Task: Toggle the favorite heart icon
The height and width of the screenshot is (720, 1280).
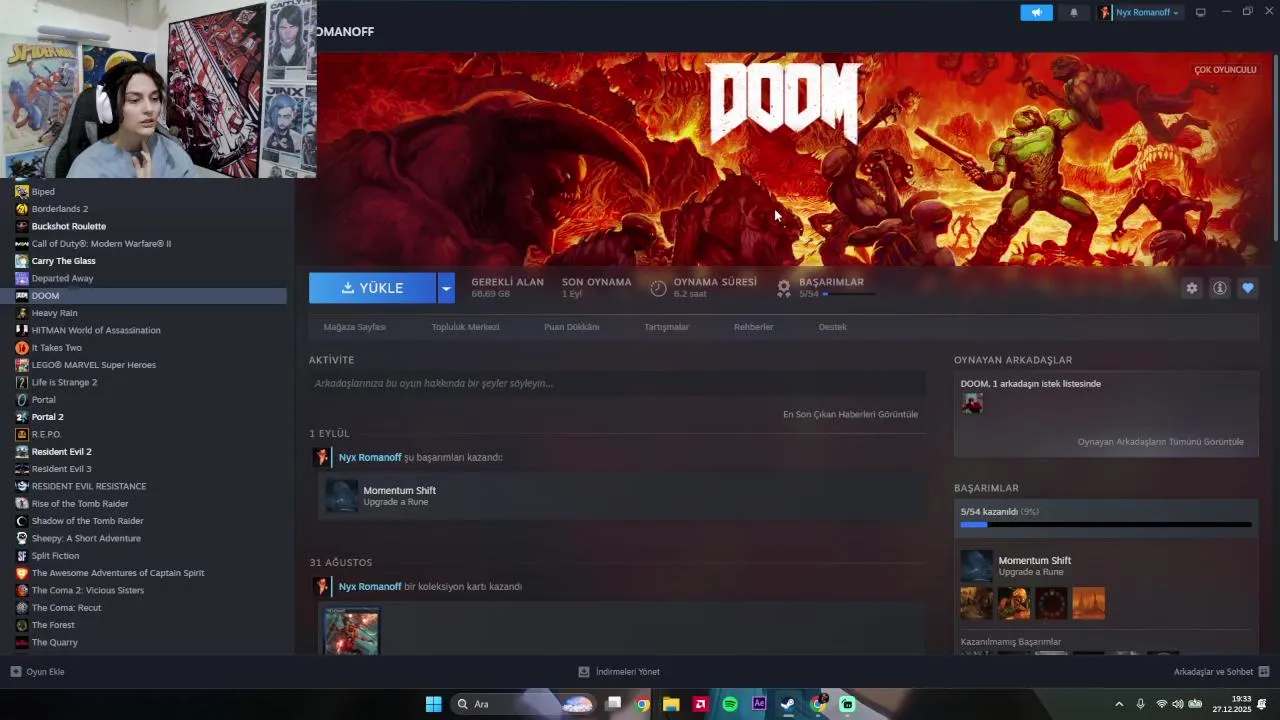Action: pyautogui.click(x=1248, y=288)
